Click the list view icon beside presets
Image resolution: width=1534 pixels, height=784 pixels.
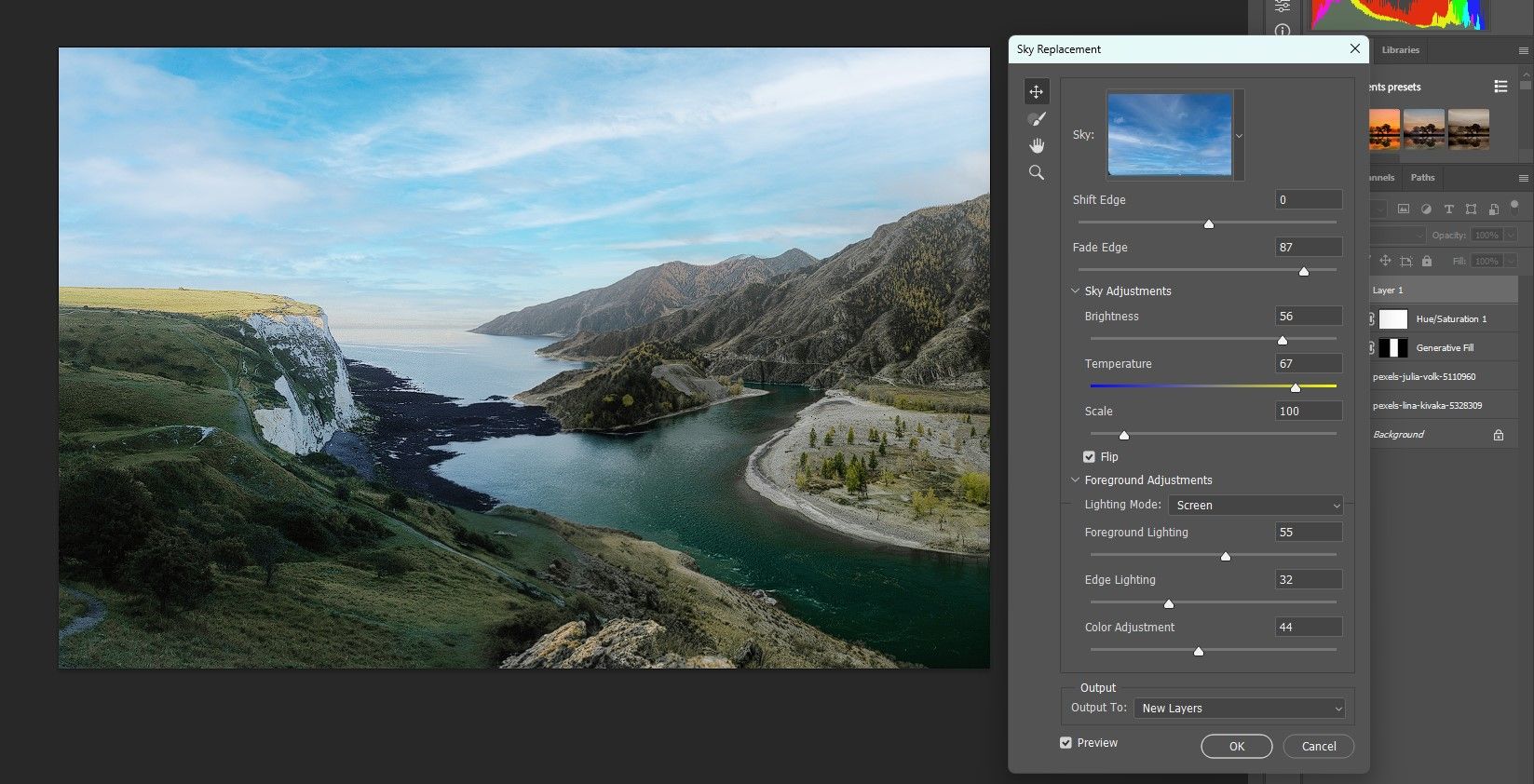point(1500,87)
